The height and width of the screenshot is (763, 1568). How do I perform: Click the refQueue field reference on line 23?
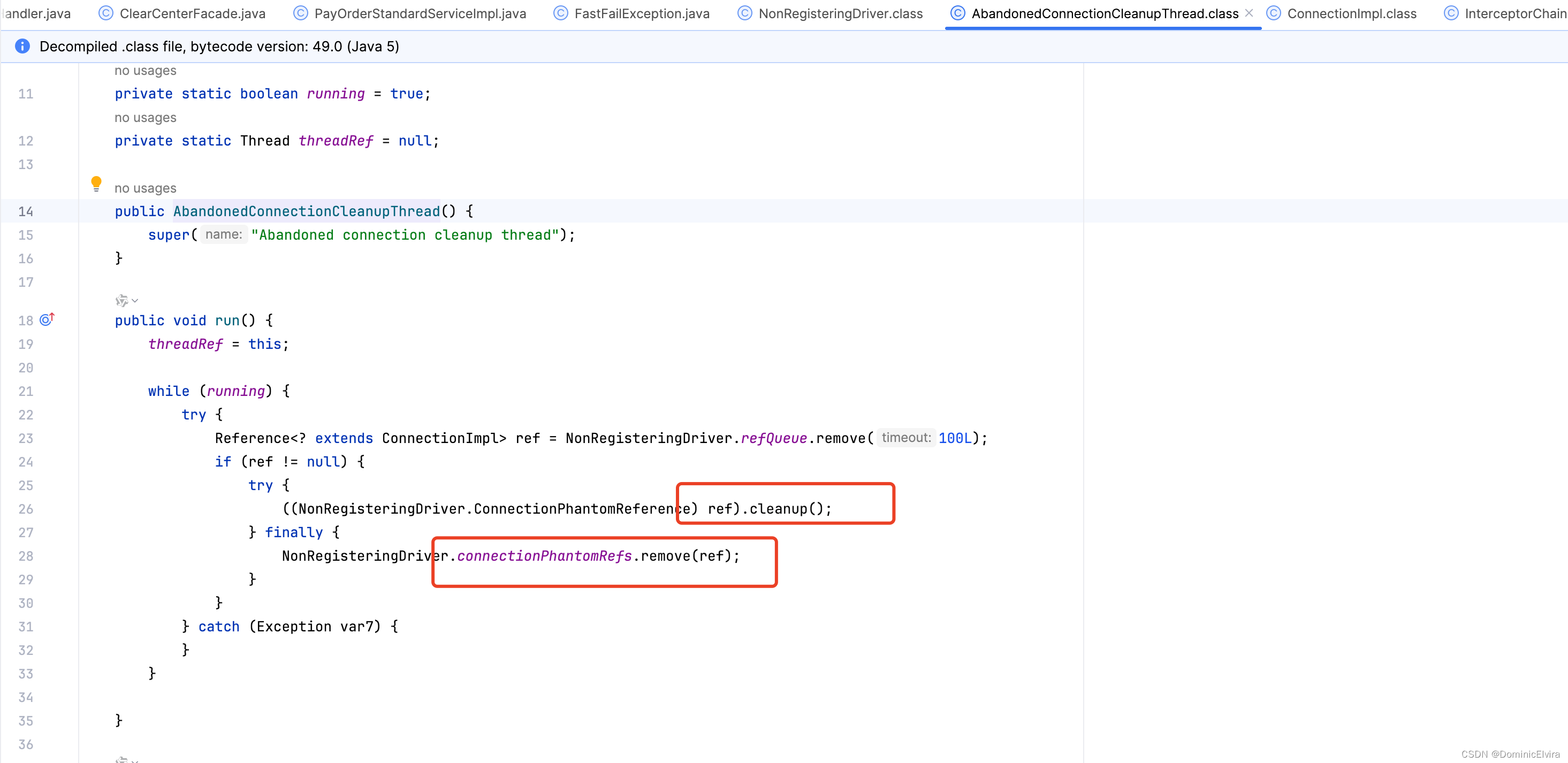click(x=773, y=438)
